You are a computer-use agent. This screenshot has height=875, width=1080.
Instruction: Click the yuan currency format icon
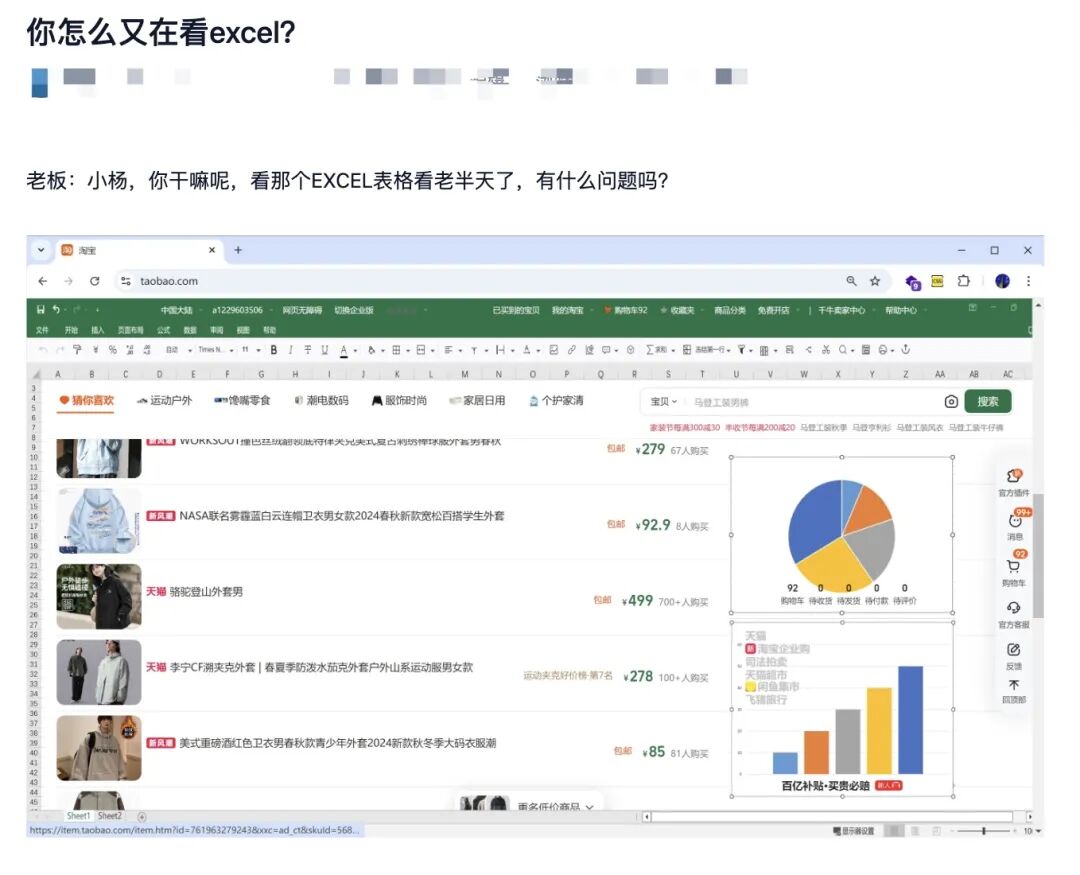pos(95,350)
